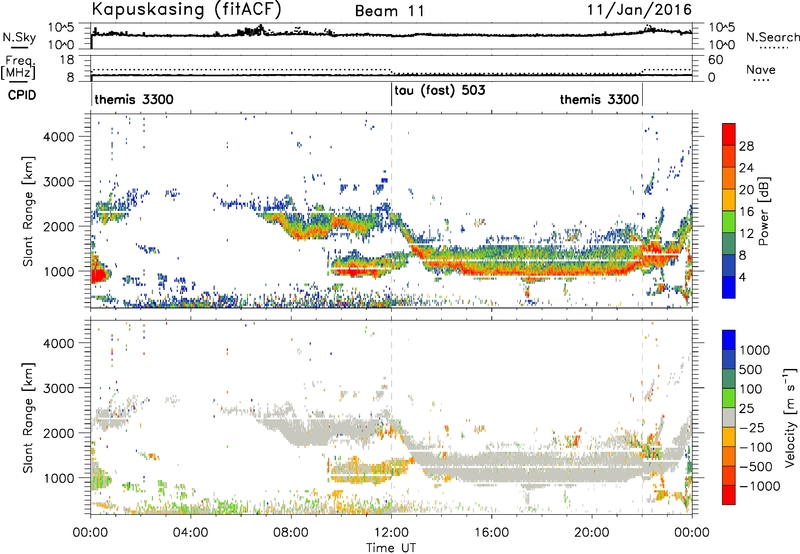This screenshot has height=554, width=800.
Task: Click the 'N.Search' legend label
Action: coord(772,37)
